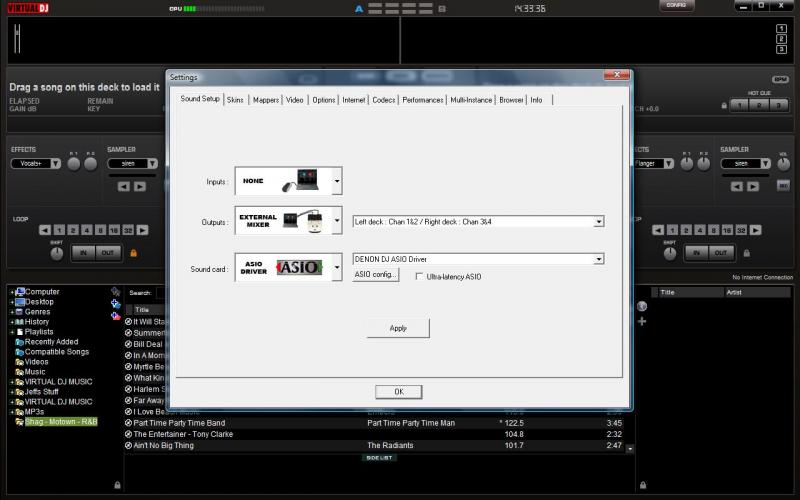
Task: Select waveform view 2 at top right
Action: 781,39
